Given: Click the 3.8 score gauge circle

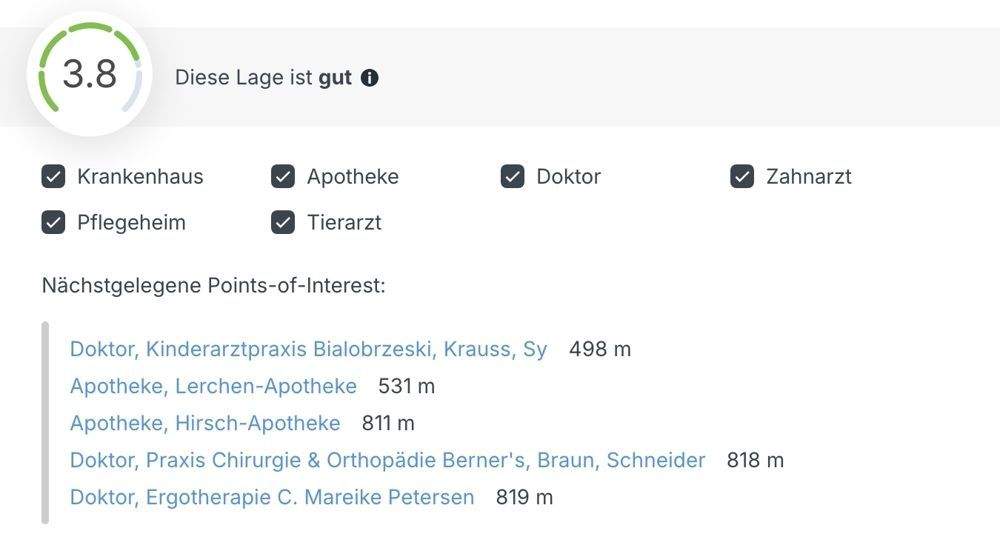Looking at the screenshot, I should pos(90,75).
